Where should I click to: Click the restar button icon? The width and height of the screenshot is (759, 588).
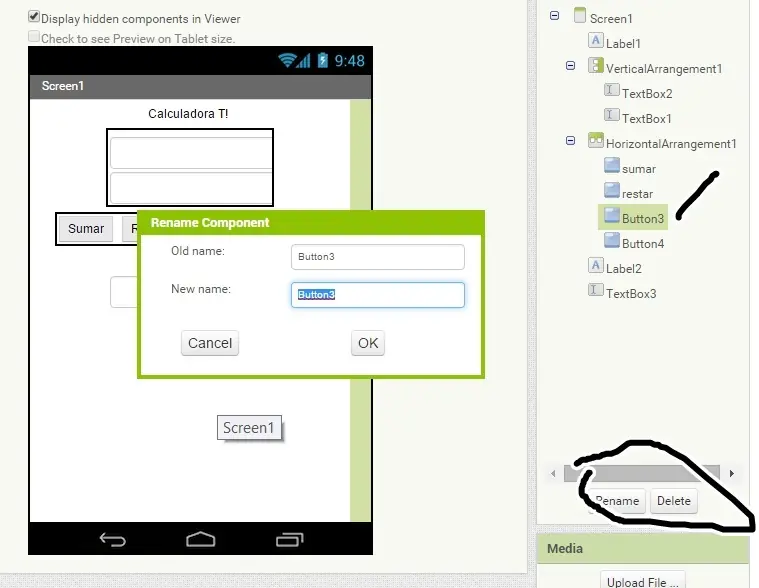point(612,190)
